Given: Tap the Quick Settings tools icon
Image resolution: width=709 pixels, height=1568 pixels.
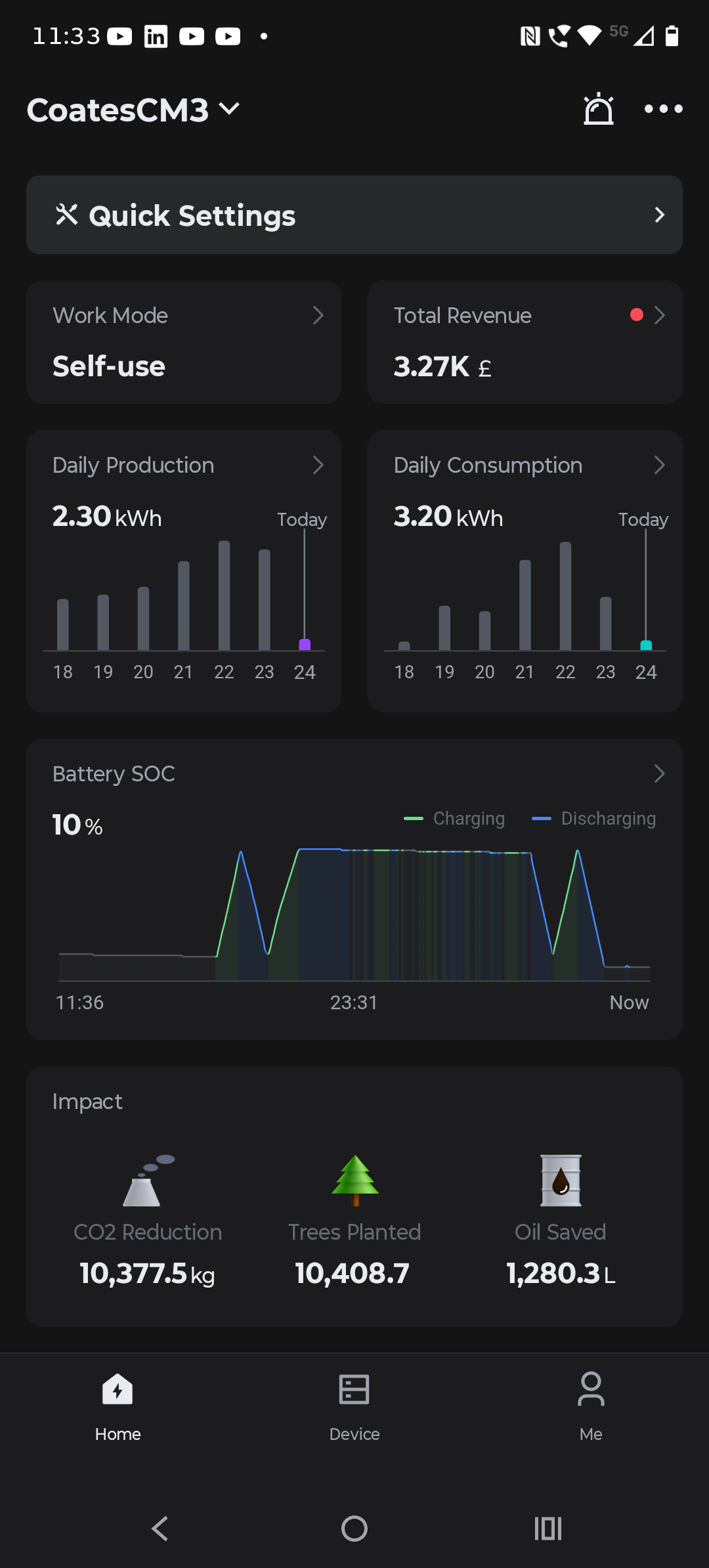Looking at the screenshot, I should pyautogui.click(x=67, y=215).
